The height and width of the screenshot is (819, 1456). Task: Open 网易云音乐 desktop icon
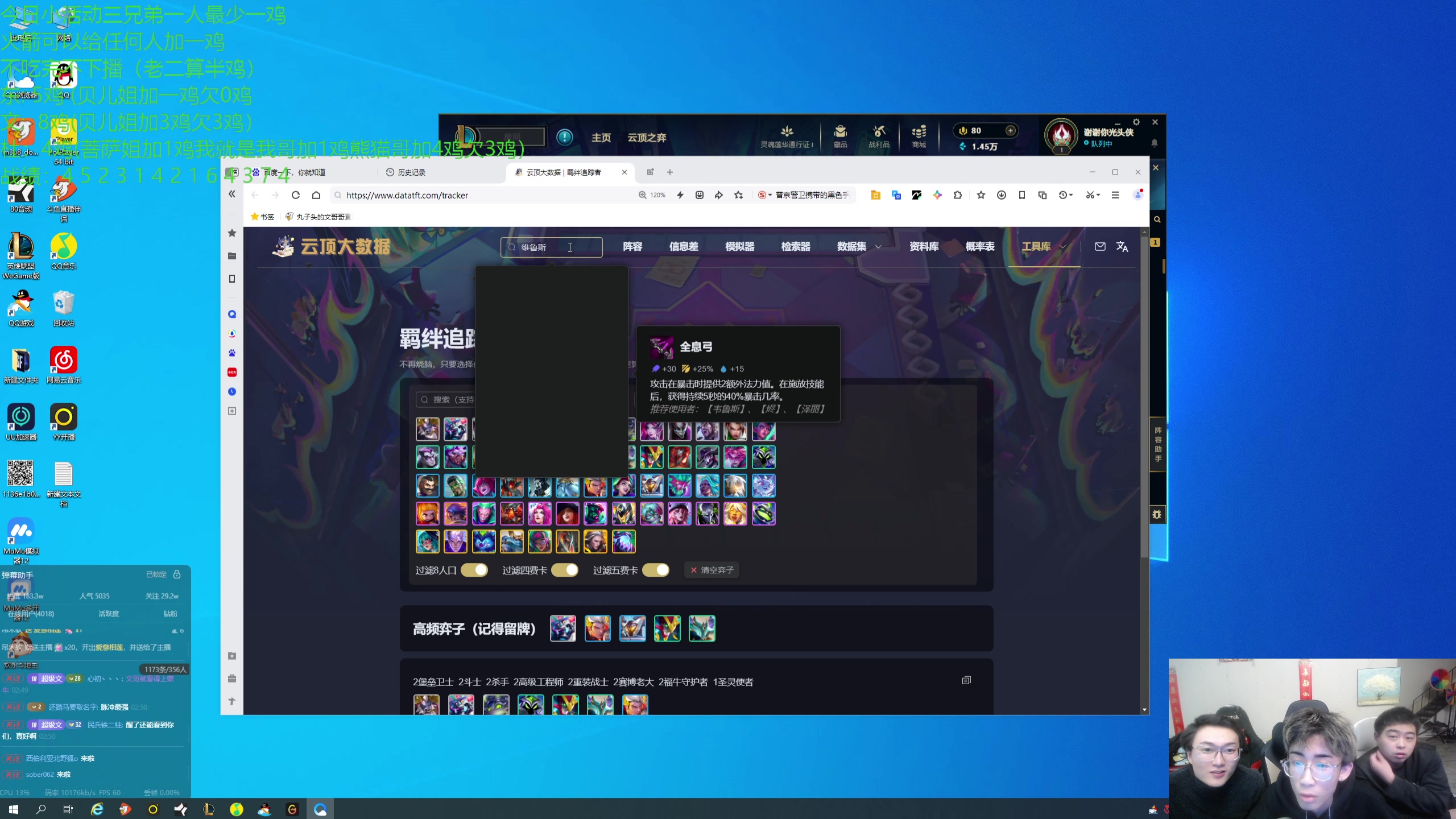64,365
